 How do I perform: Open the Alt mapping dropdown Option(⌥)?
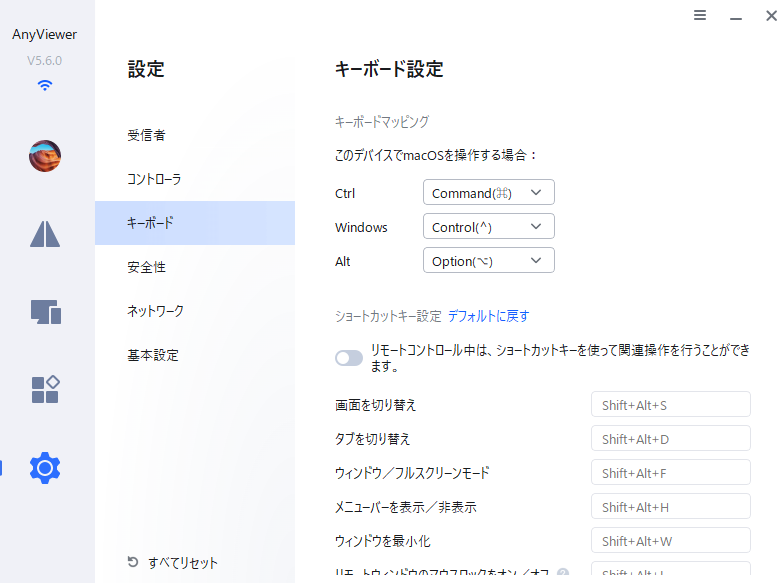pyautogui.click(x=489, y=261)
